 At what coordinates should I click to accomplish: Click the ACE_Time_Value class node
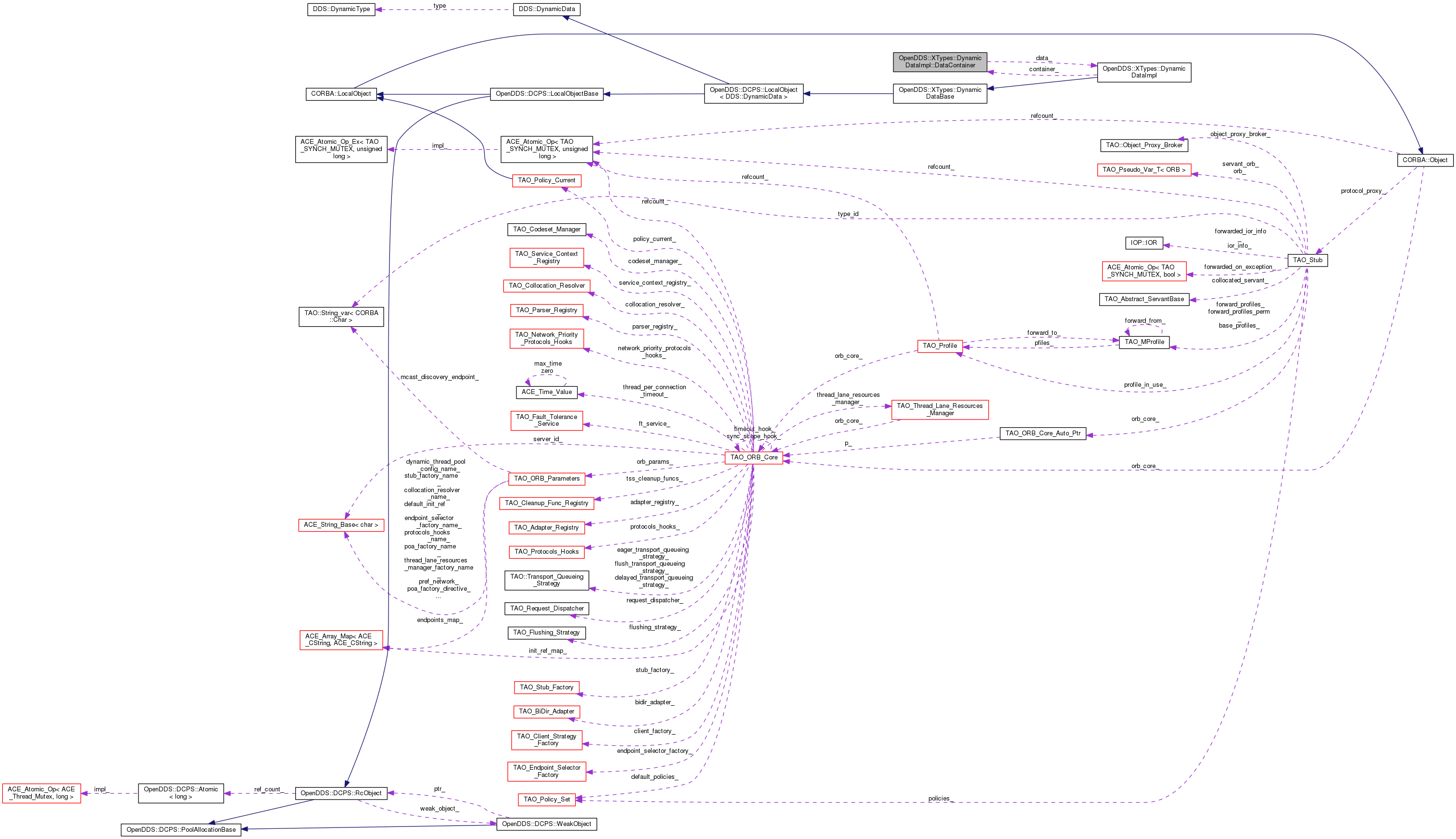(546, 392)
